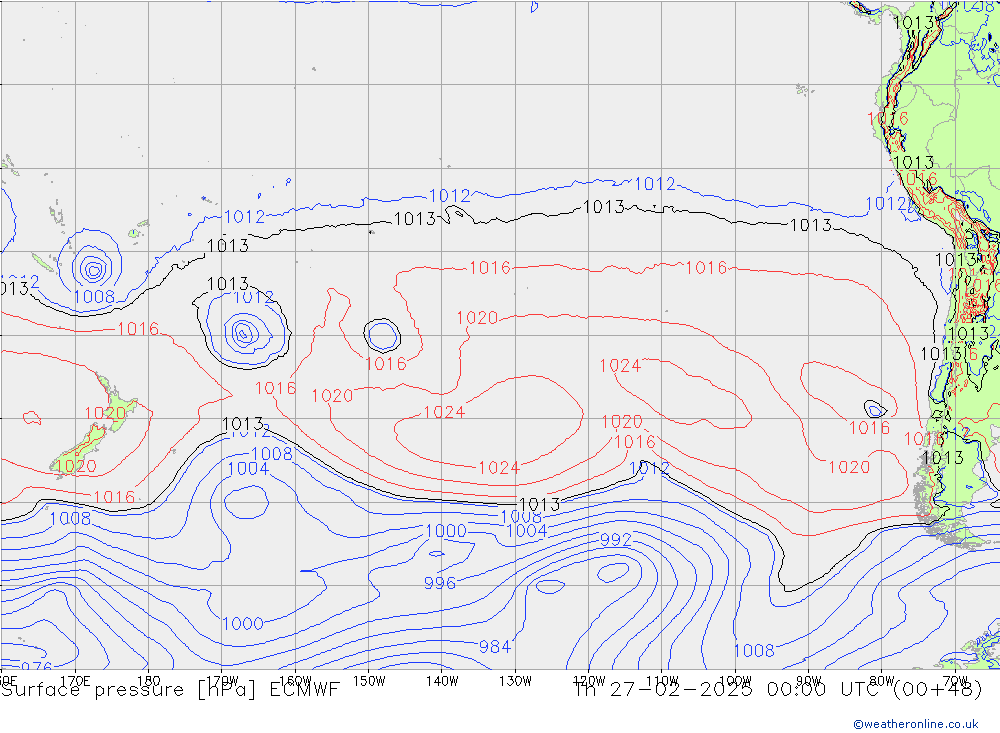The height and width of the screenshot is (733, 1000).
Task: Click the 992 isobar label
Action: [x=615, y=540]
